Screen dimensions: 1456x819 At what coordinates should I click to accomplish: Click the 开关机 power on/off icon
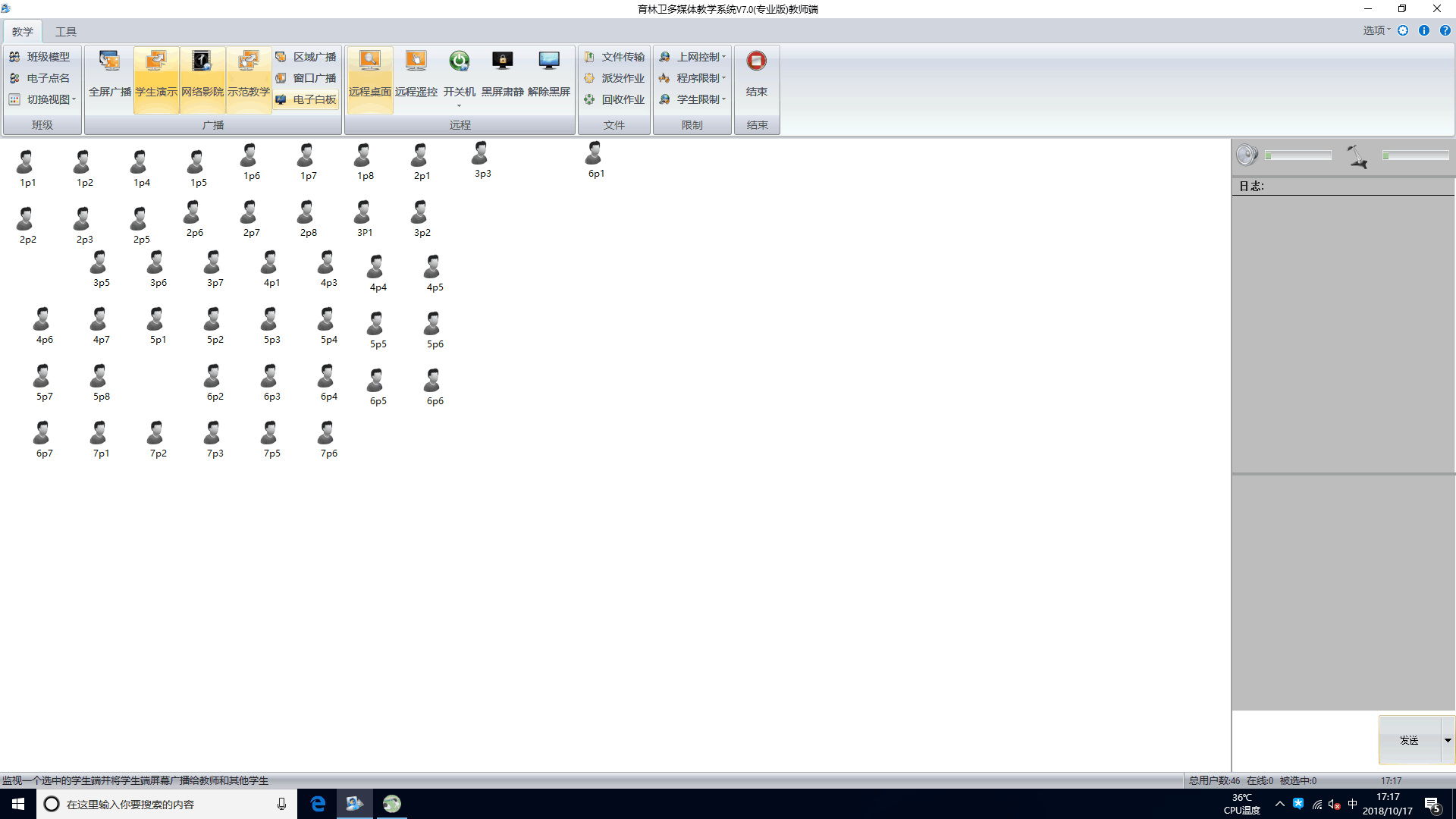click(460, 61)
